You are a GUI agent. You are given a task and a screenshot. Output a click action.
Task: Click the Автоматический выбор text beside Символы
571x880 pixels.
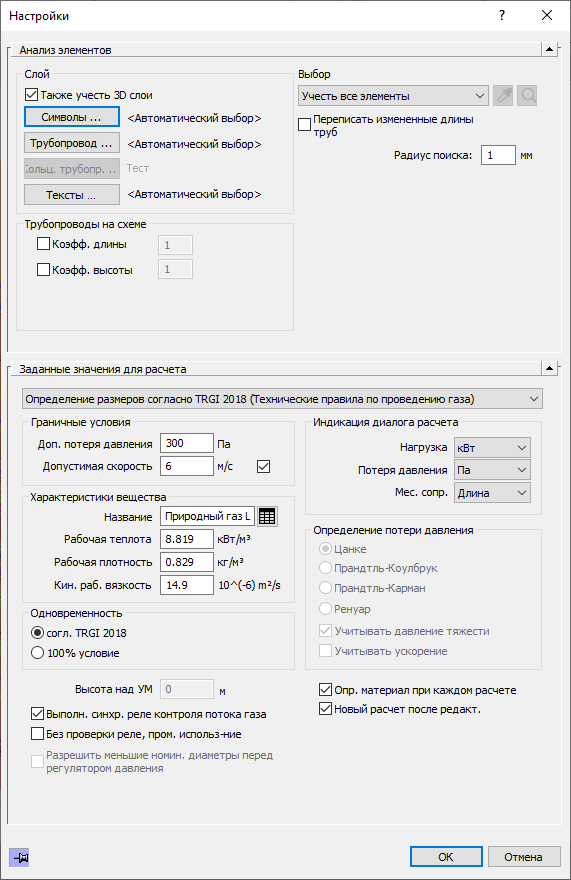click(194, 118)
